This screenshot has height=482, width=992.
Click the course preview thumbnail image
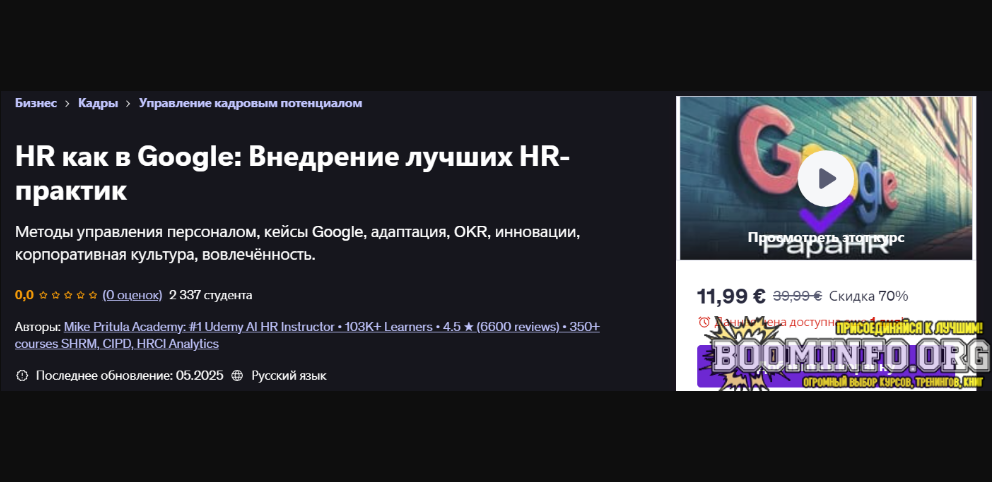(x=826, y=178)
